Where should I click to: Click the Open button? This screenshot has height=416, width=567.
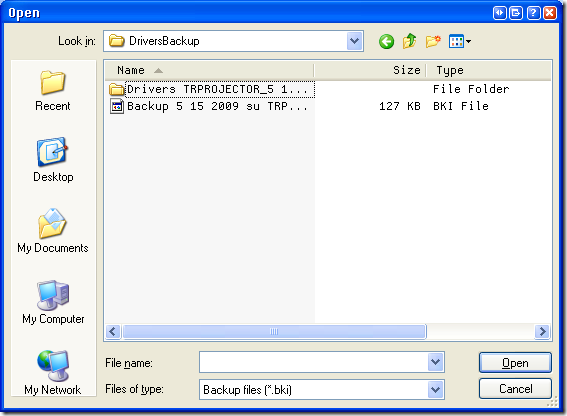coord(515,363)
